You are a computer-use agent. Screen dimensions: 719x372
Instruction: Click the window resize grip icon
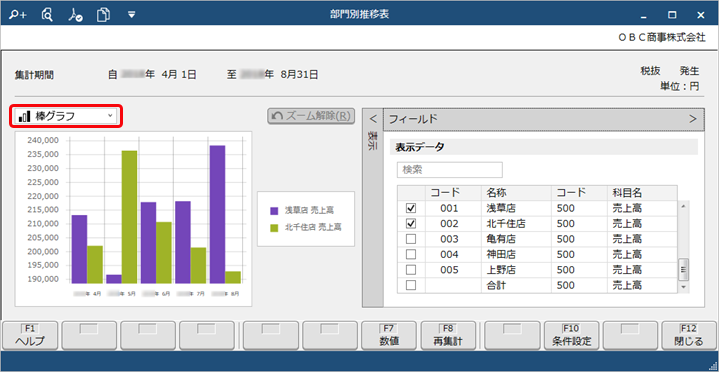pyautogui.click(x=713, y=366)
